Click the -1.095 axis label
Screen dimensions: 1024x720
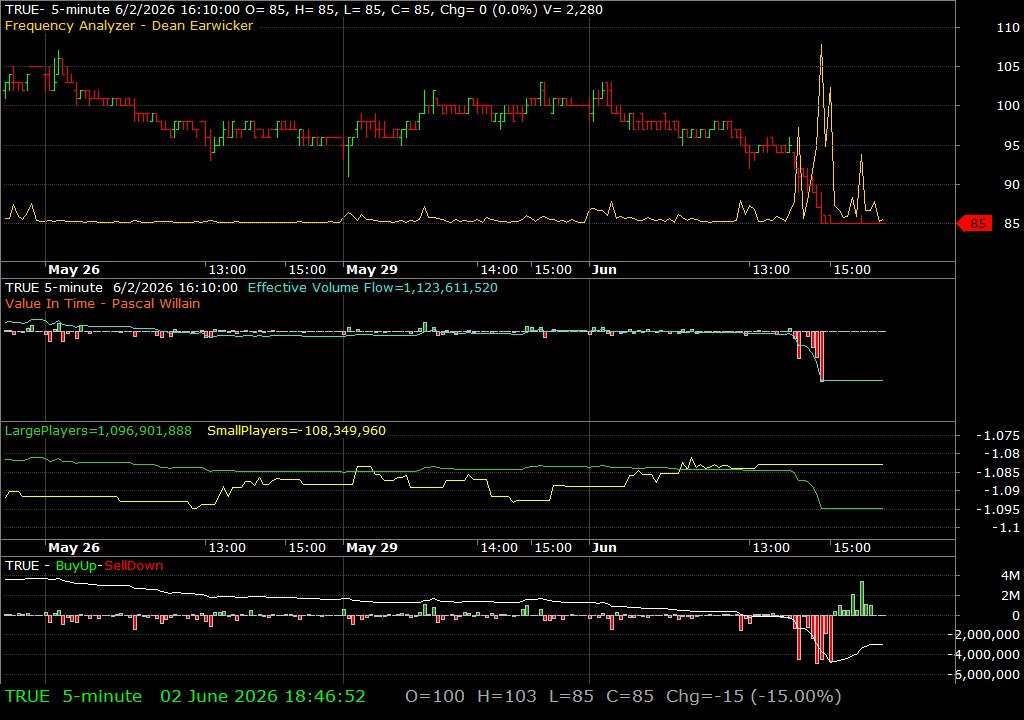point(997,510)
